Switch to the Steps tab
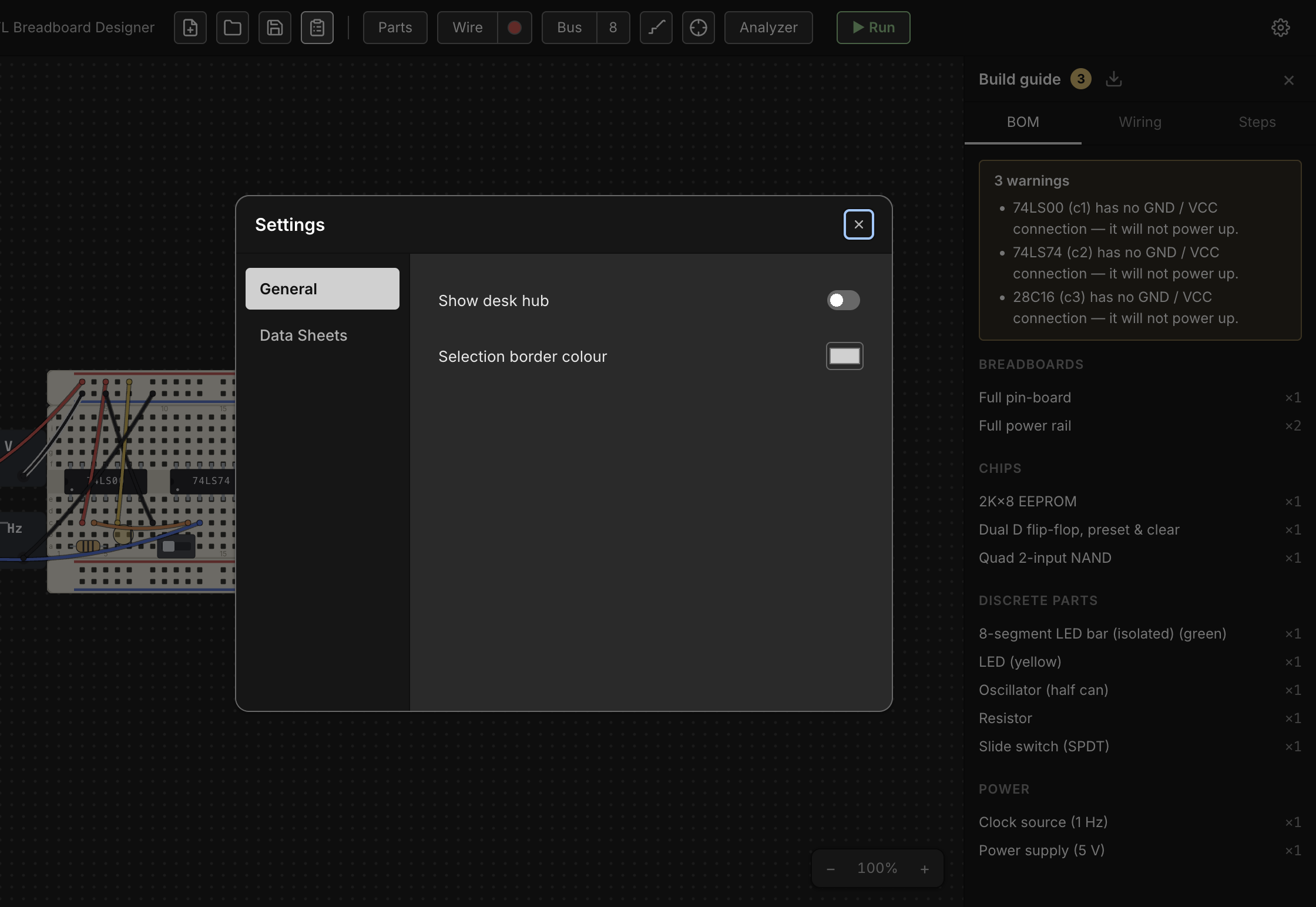The height and width of the screenshot is (907, 1316). point(1257,122)
